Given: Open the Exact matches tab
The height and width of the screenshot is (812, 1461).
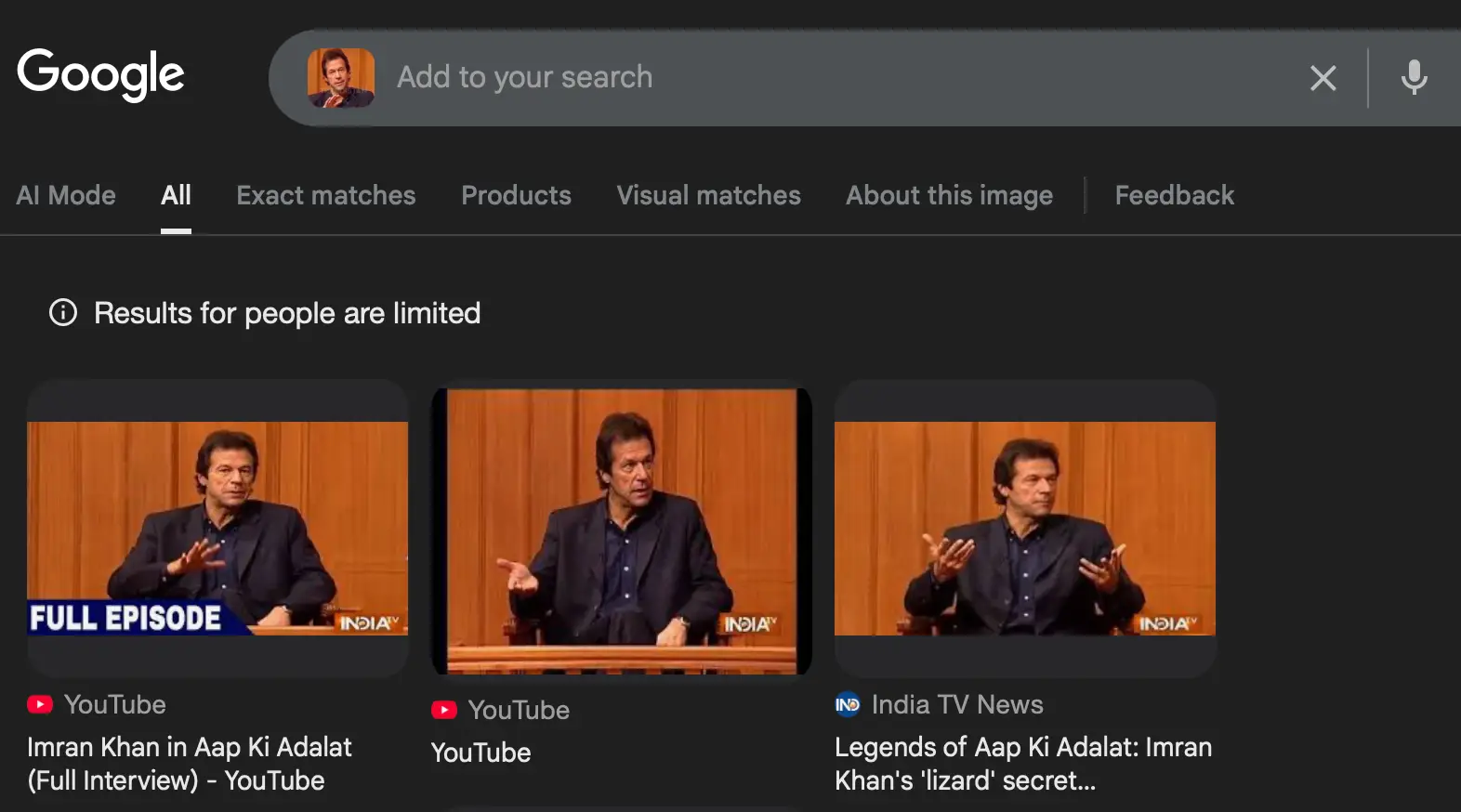Looking at the screenshot, I should 325,195.
